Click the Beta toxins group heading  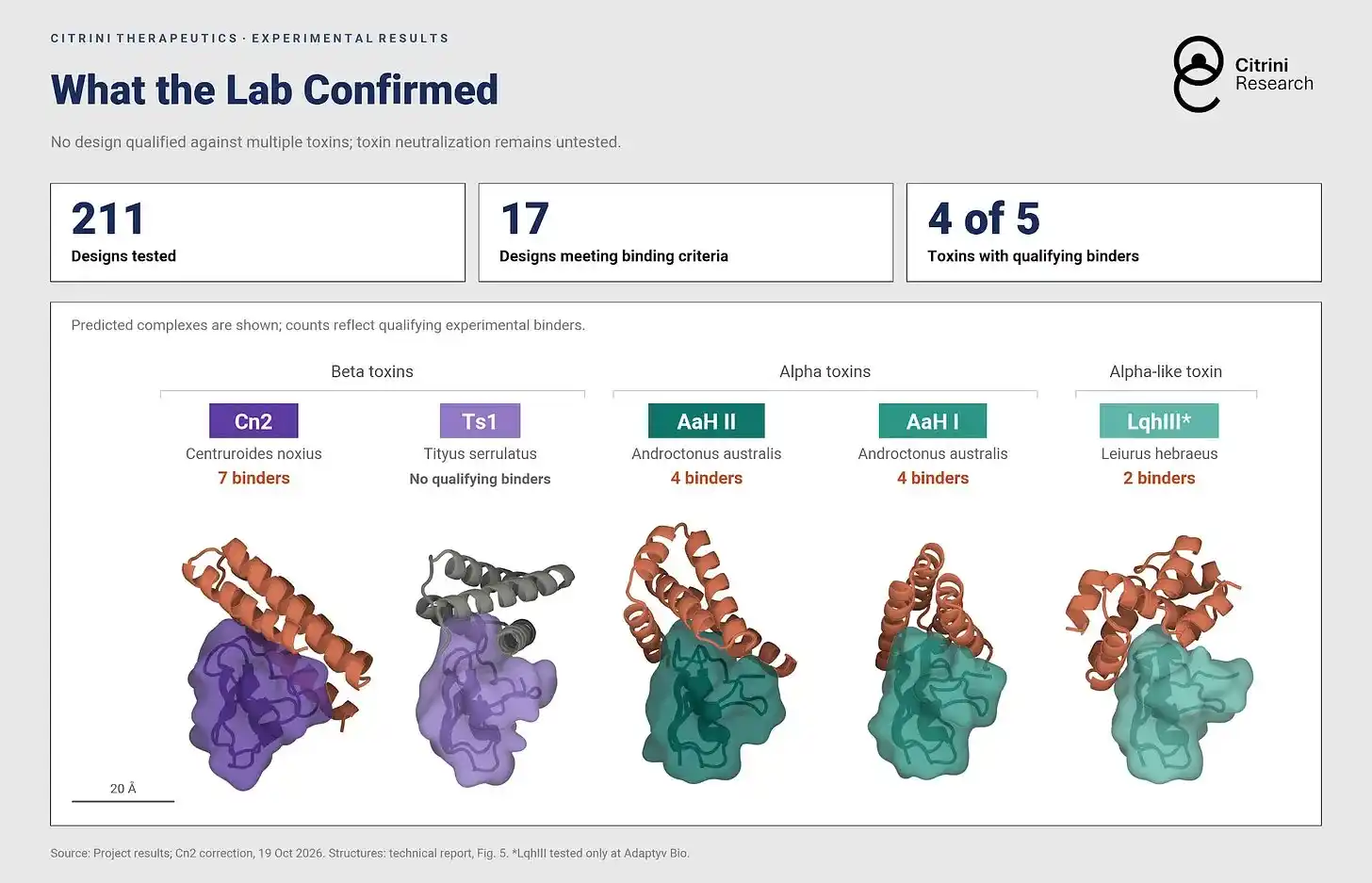[x=372, y=371]
